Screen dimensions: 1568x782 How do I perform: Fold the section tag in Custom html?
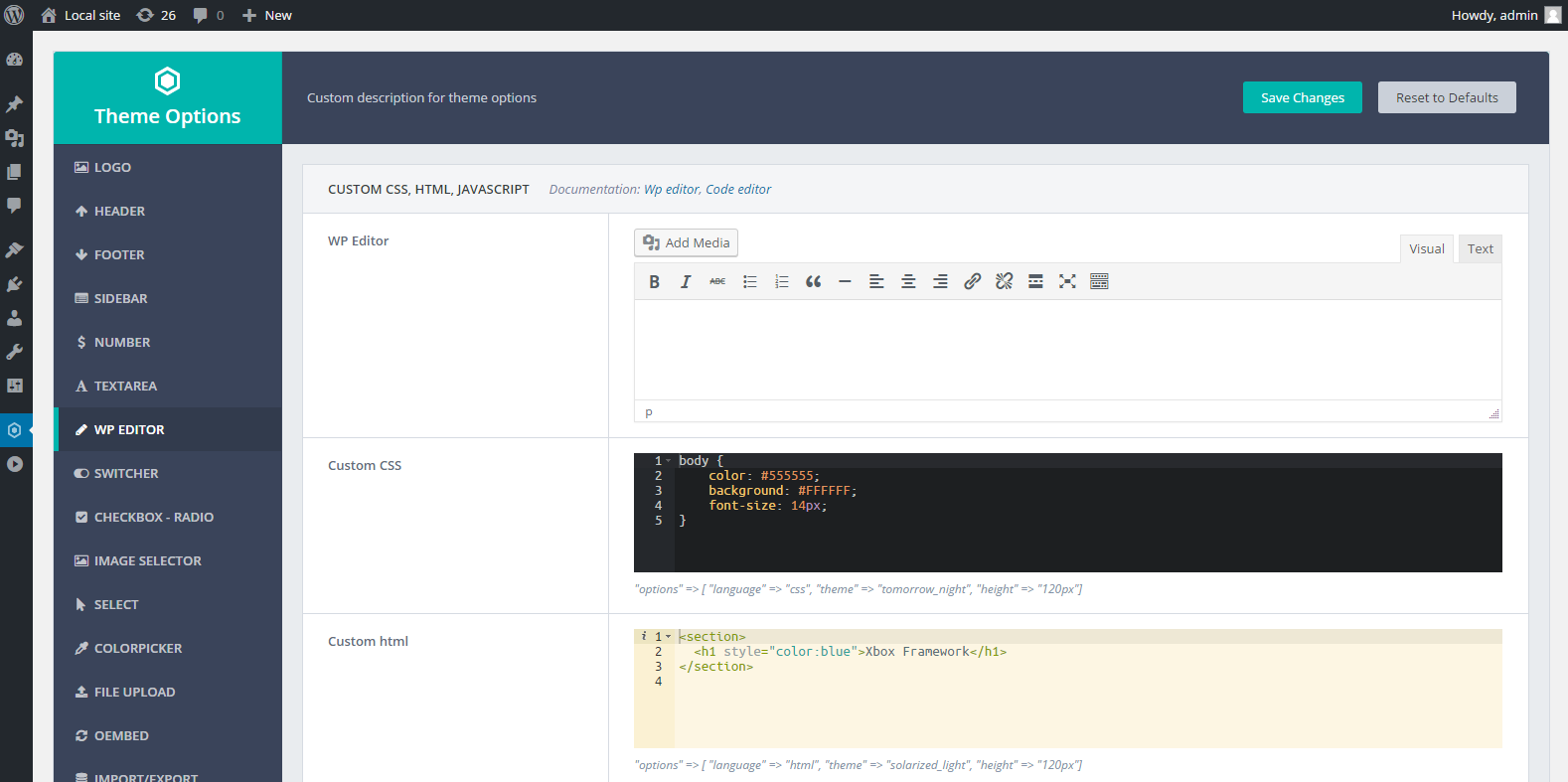pyautogui.click(x=669, y=637)
